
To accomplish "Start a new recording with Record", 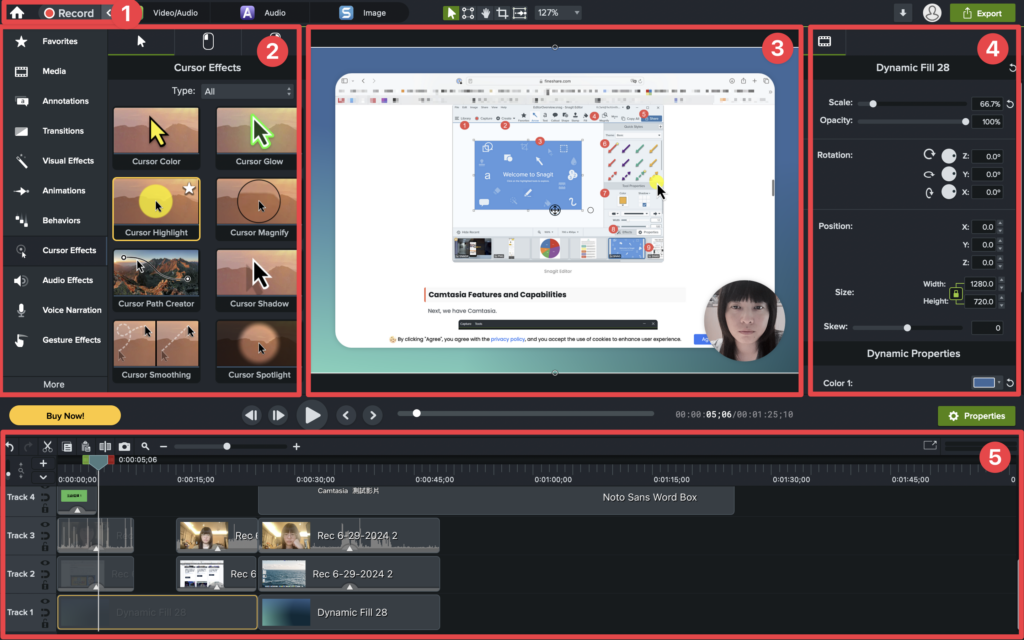I will coord(69,13).
